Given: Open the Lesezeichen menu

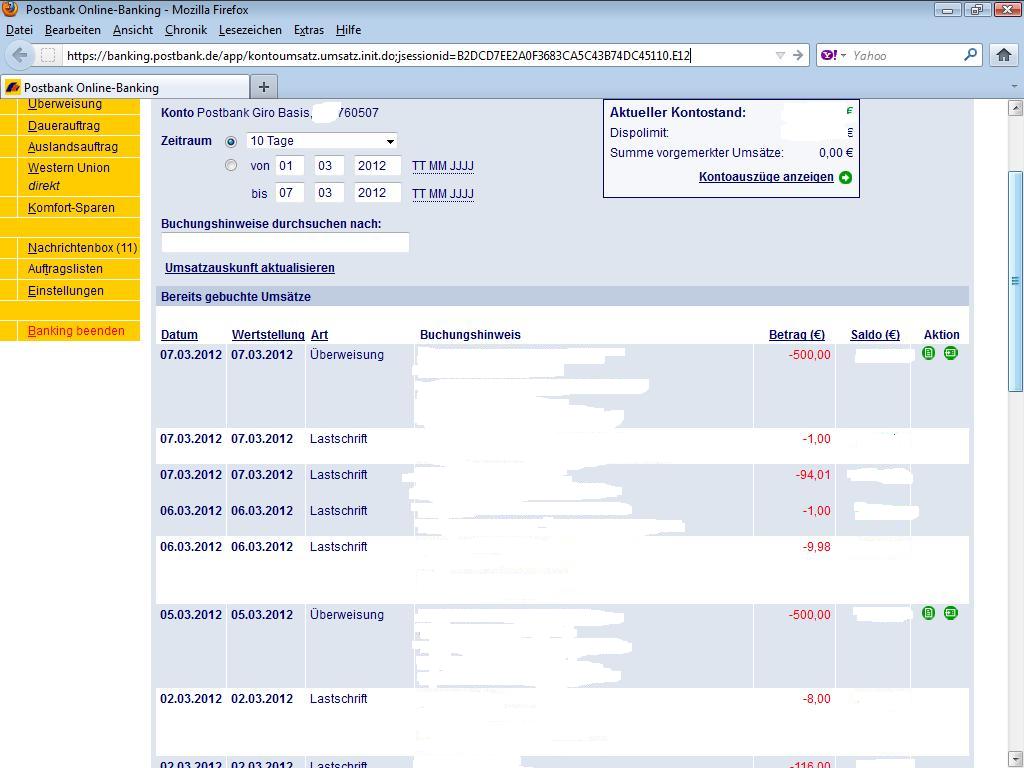Looking at the screenshot, I should [x=250, y=30].
